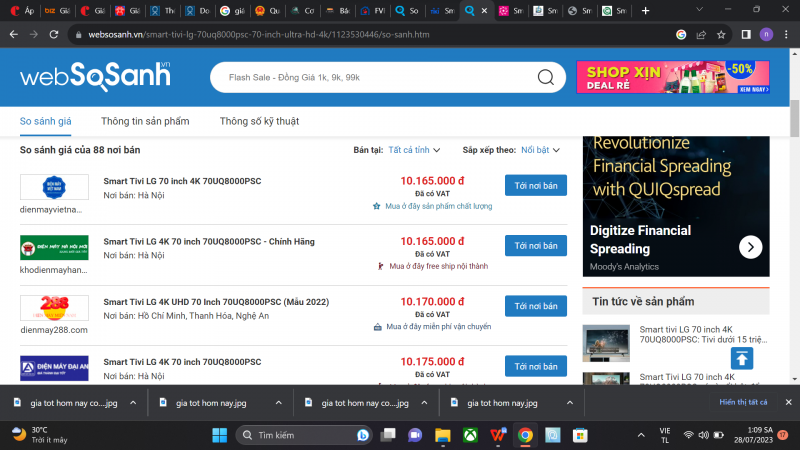Viewport: 800px width, 450px height.
Task: Open the 'Tất cả tỉnh' location dropdown
Action: click(x=414, y=150)
